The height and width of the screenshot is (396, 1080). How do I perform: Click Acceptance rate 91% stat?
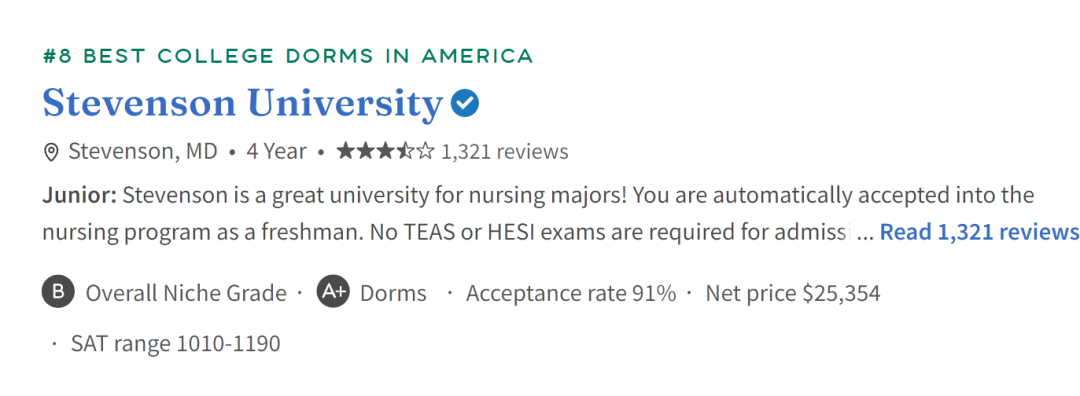(571, 293)
